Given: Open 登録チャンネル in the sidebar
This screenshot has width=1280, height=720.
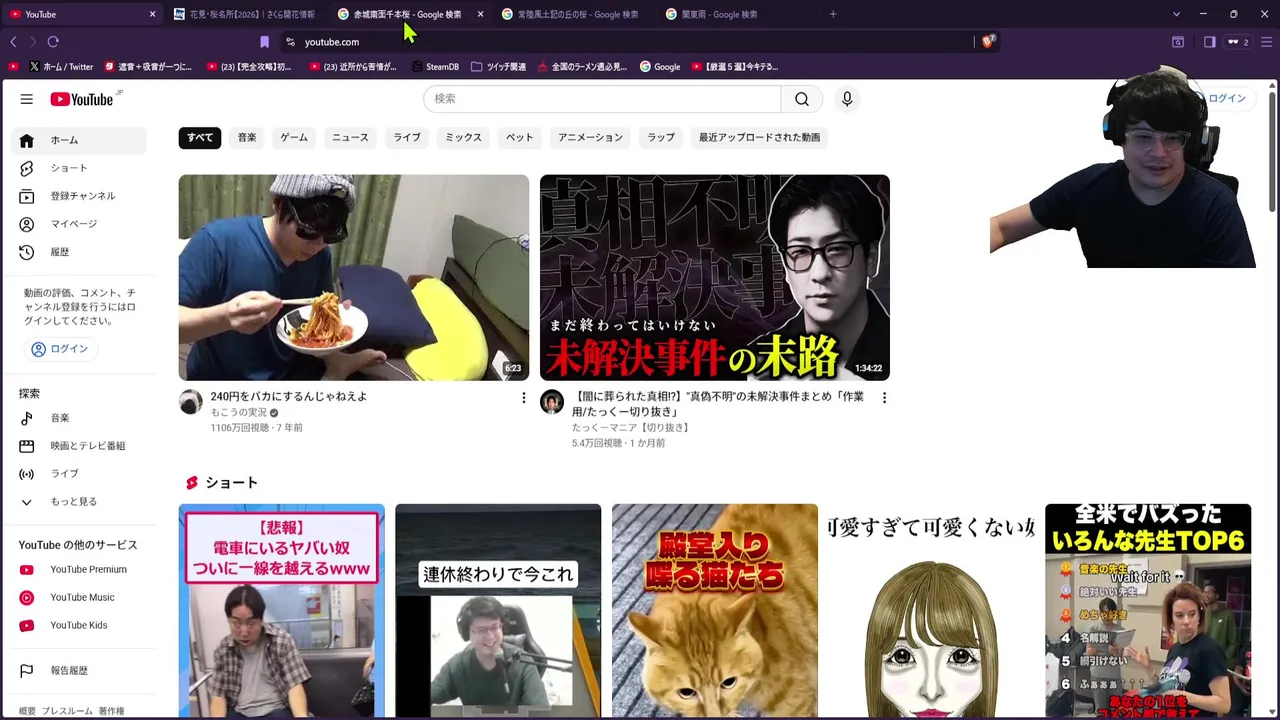Looking at the screenshot, I should pyautogui.click(x=78, y=196).
